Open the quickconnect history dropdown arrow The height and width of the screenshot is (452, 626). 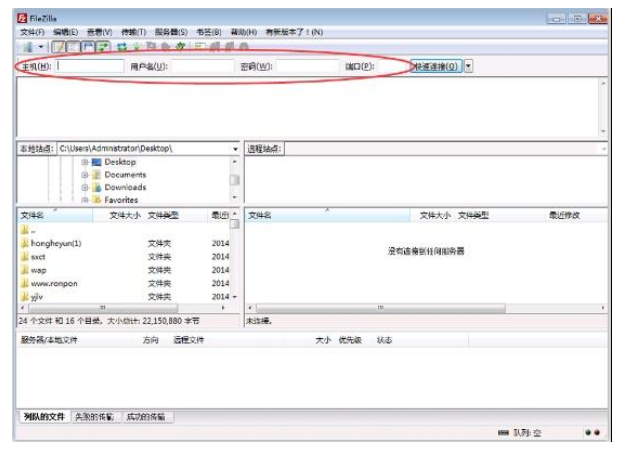click(469, 66)
